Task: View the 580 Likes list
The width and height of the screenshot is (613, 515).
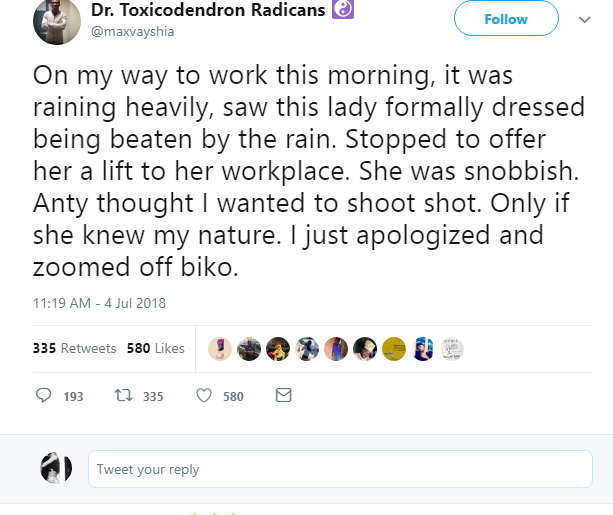Action: point(156,348)
